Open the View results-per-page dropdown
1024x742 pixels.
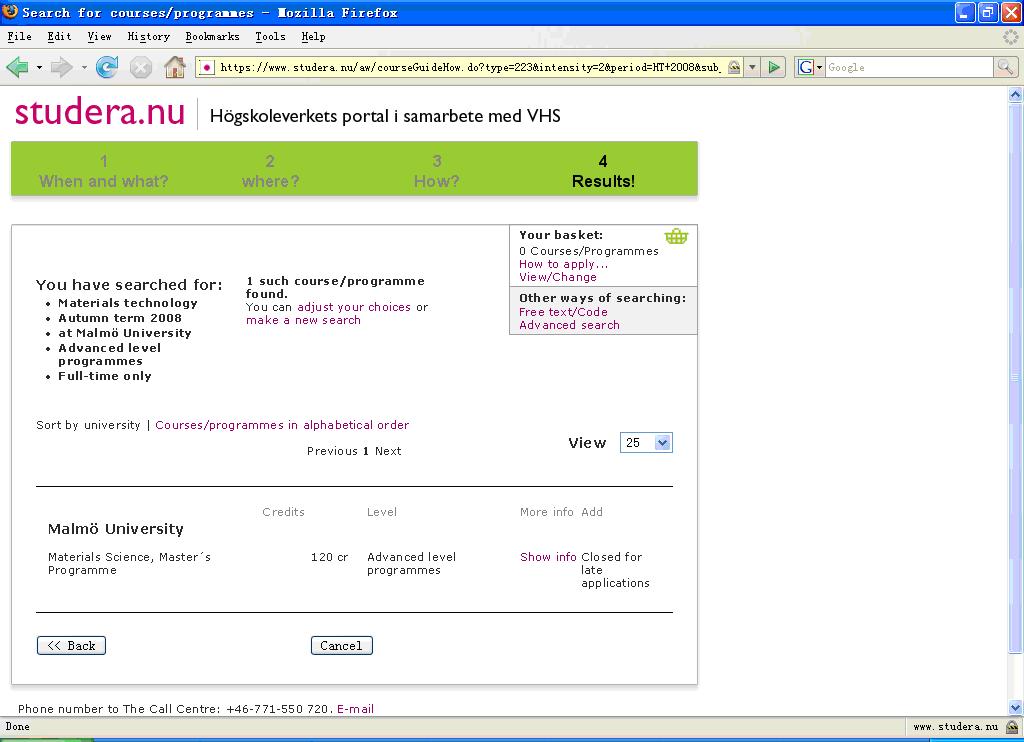pos(646,443)
